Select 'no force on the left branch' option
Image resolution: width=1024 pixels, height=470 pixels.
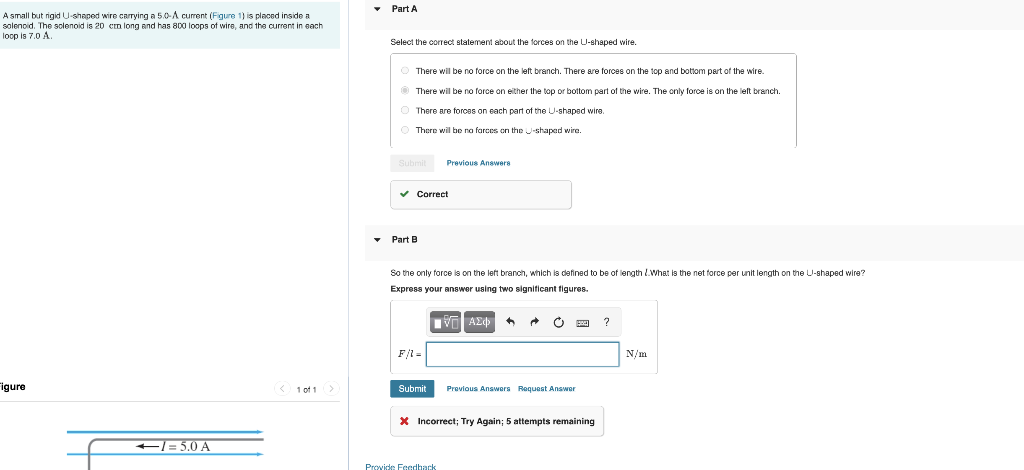click(x=405, y=71)
